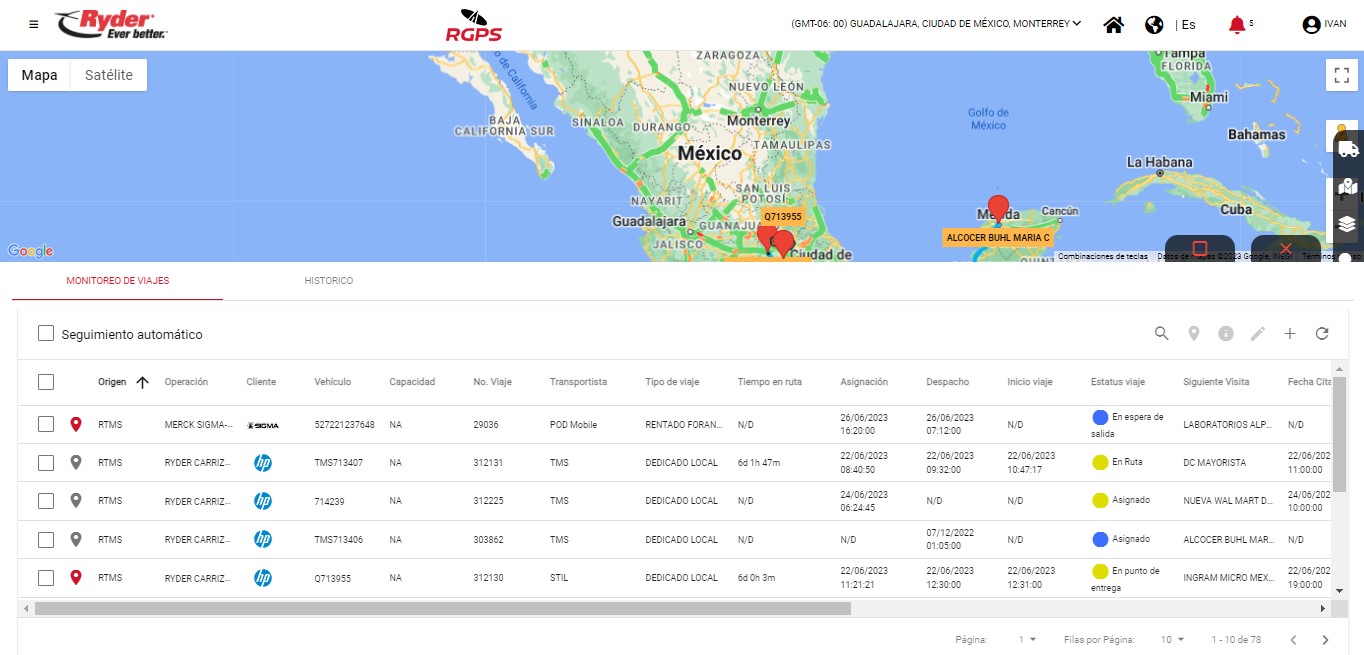Click the truck icon on map sidebar

tap(1347, 149)
